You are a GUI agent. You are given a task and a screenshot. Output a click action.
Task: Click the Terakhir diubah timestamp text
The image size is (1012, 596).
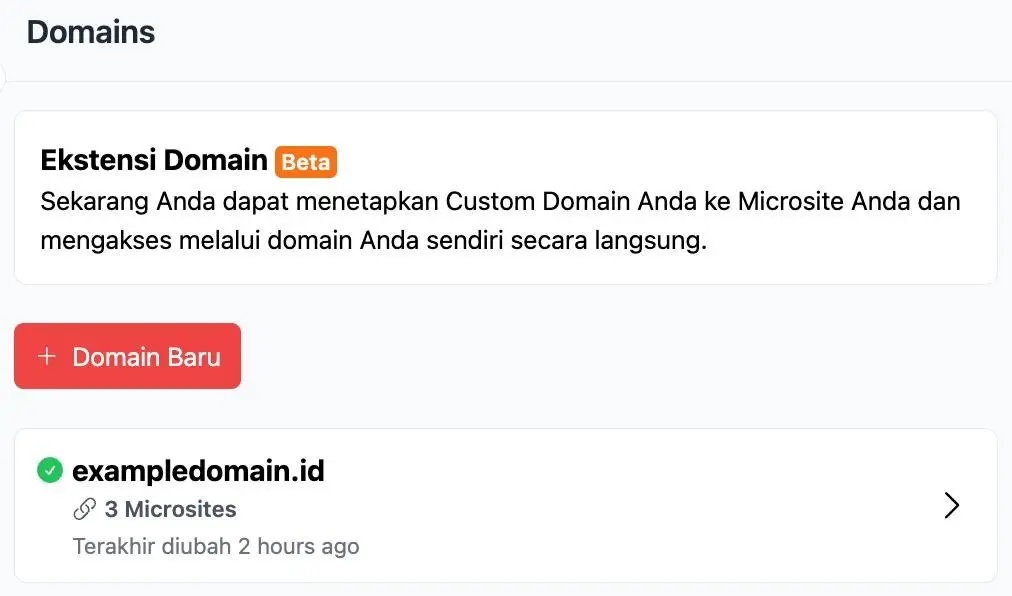point(215,547)
